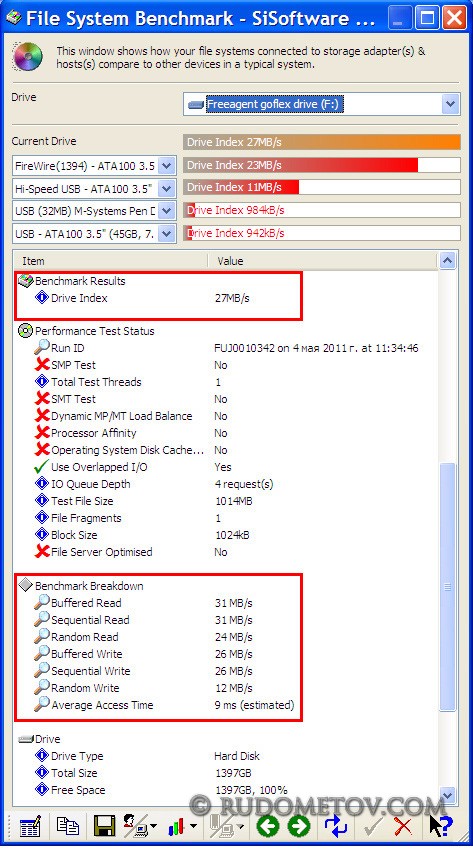Click the results list scroll down arrow

point(447,795)
